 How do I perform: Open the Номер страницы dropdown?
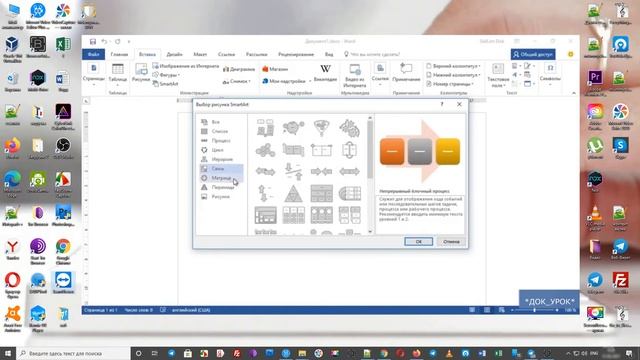tap(450, 84)
